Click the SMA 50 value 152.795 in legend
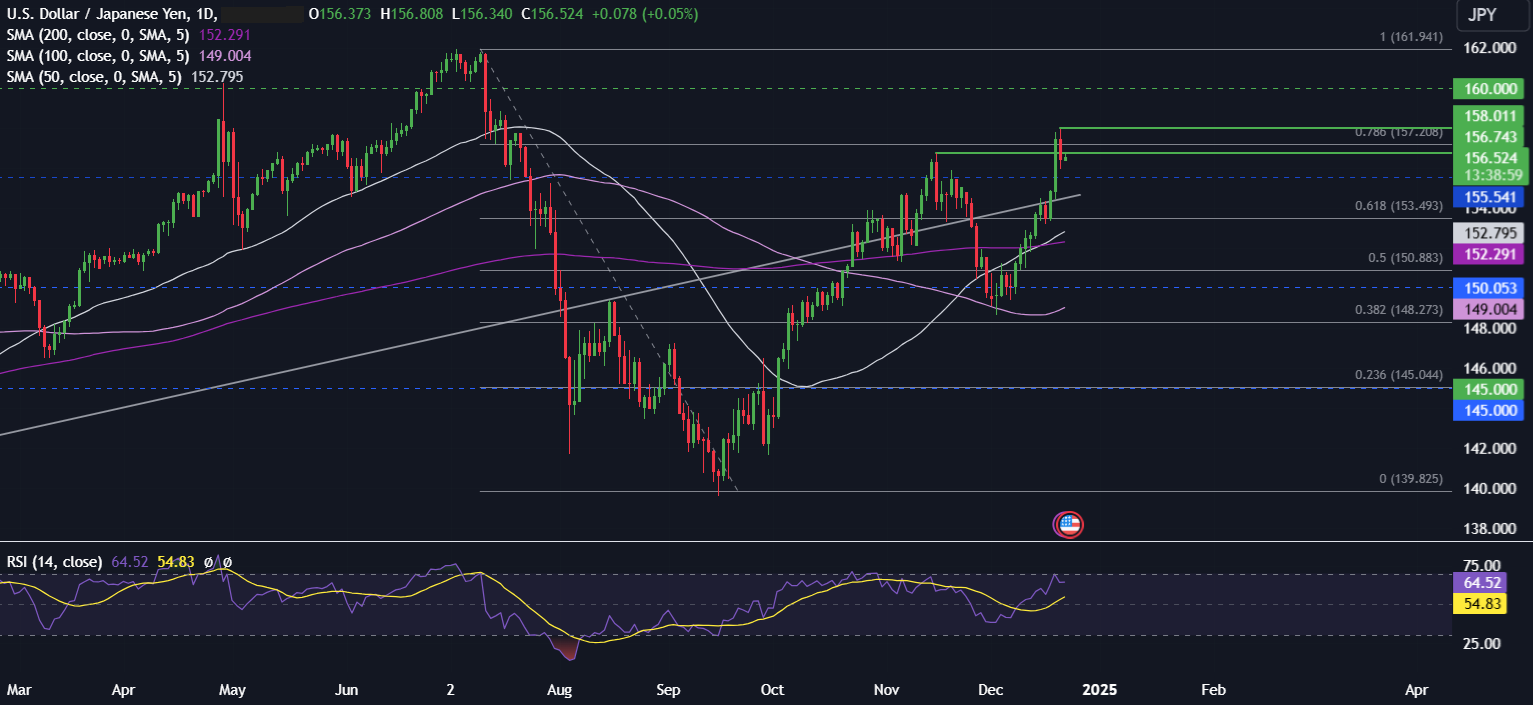Image resolution: width=1533 pixels, height=705 pixels. click(215, 77)
